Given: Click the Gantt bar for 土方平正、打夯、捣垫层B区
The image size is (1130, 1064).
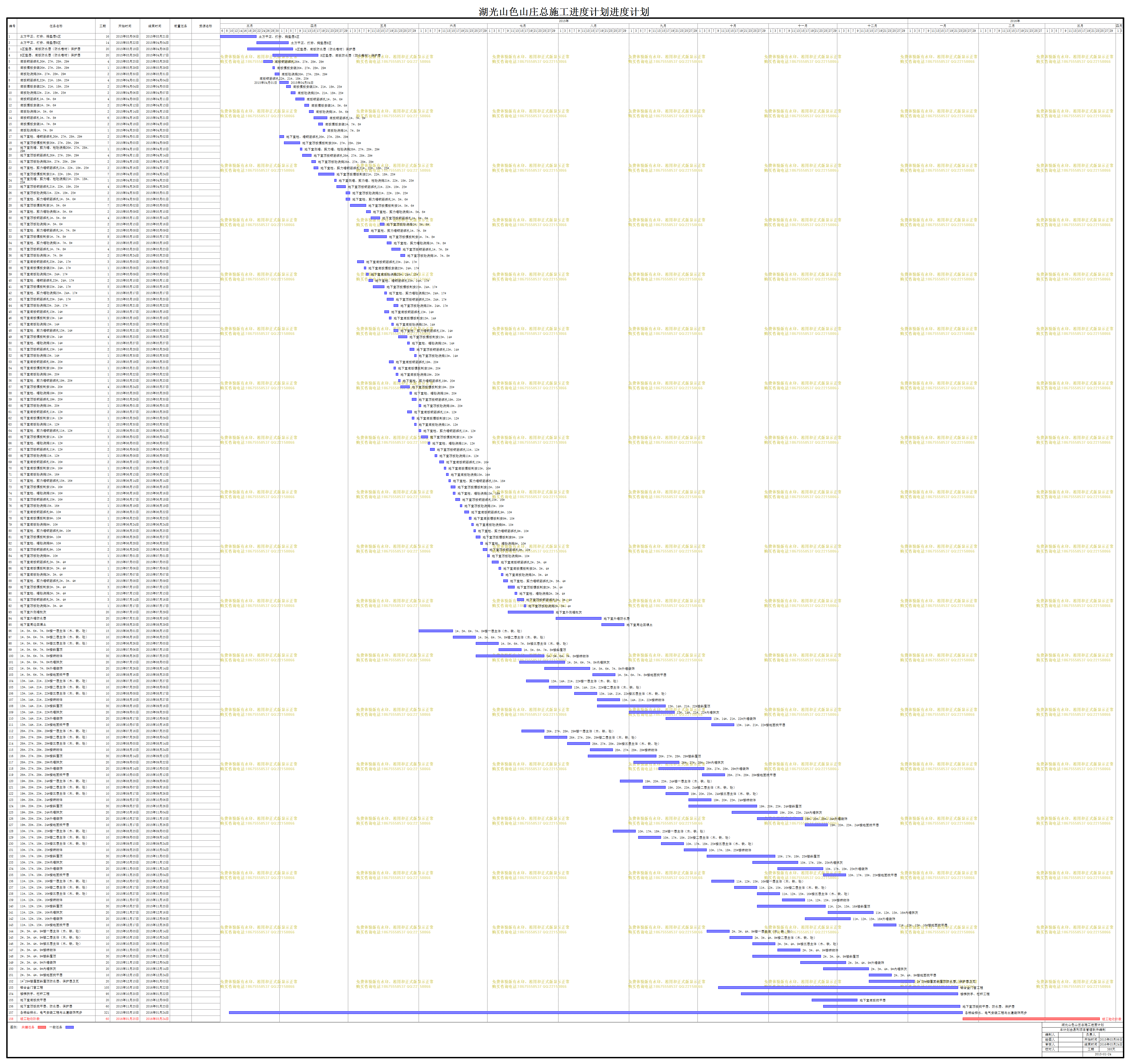Looking at the screenshot, I should [x=272, y=43].
